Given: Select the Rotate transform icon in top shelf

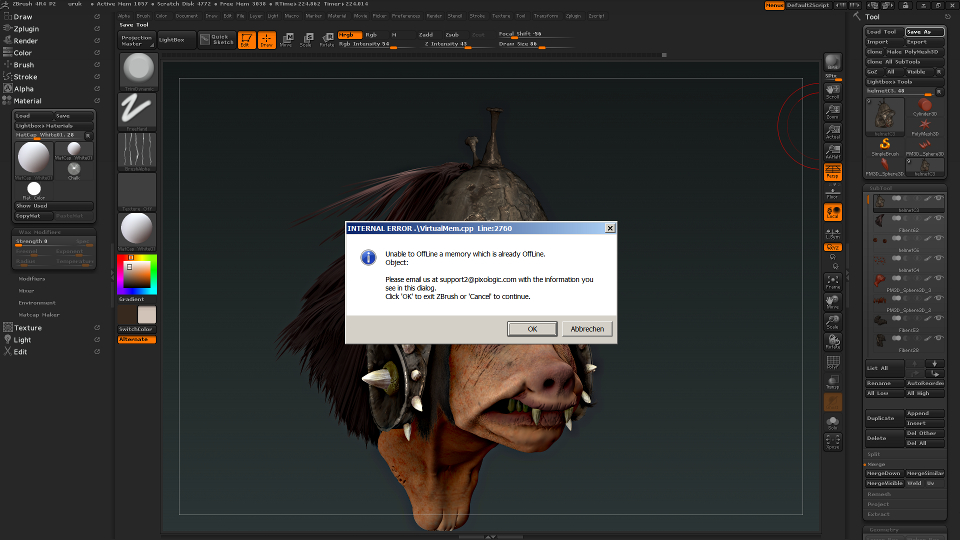Looking at the screenshot, I should click(327, 40).
